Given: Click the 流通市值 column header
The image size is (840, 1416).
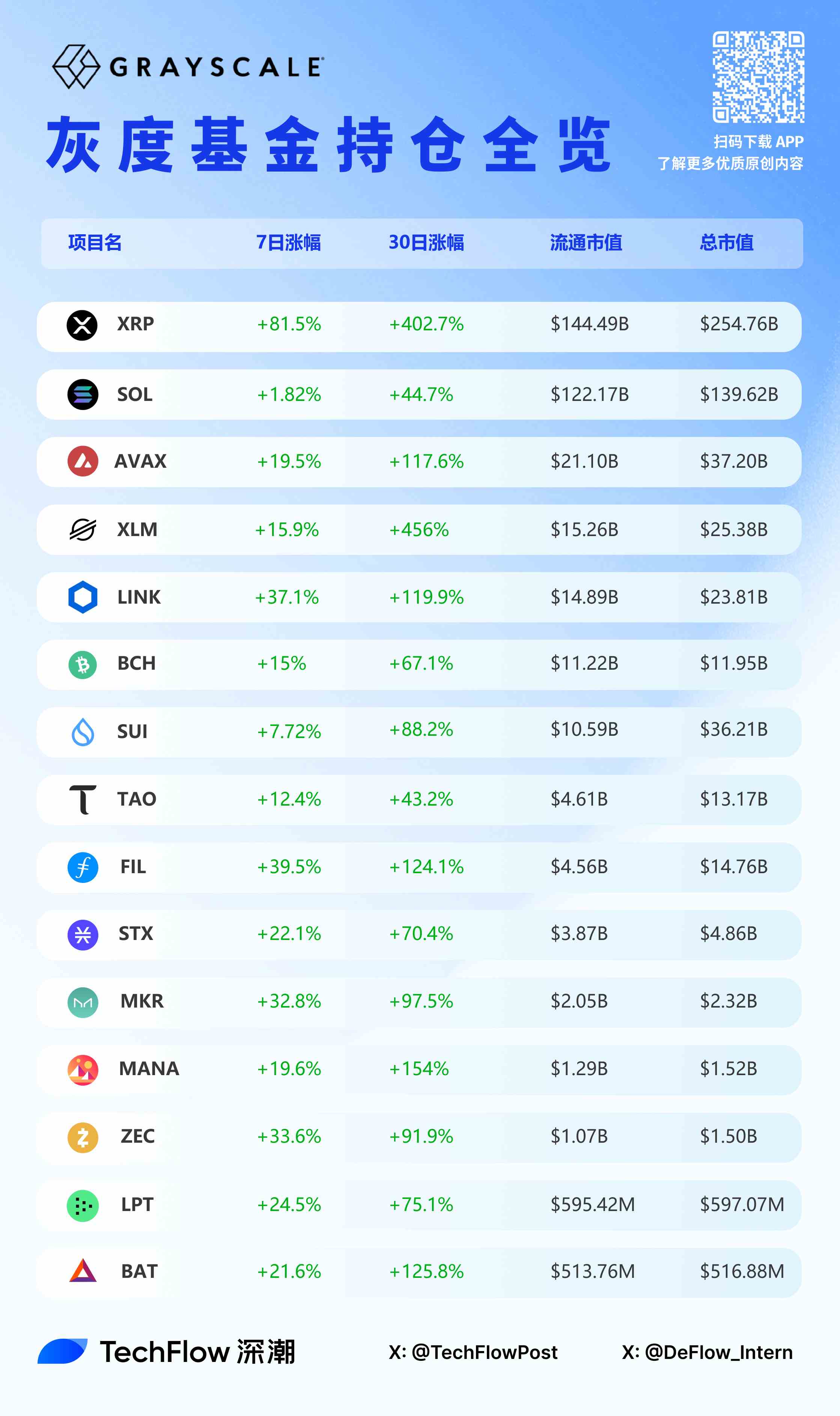Looking at the screenshot, I should tap(586, 243).
